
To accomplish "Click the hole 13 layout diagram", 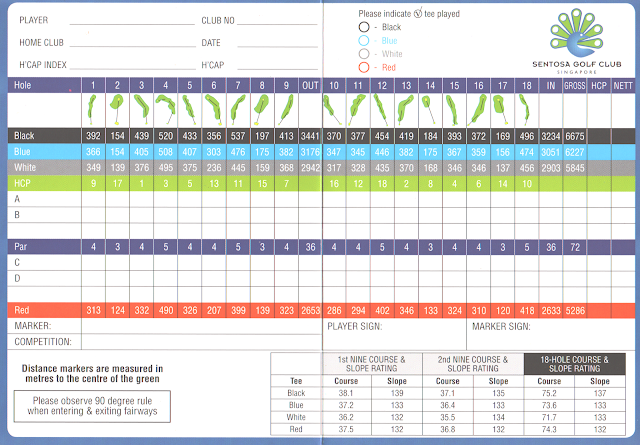I will click(x=405, y=109).
